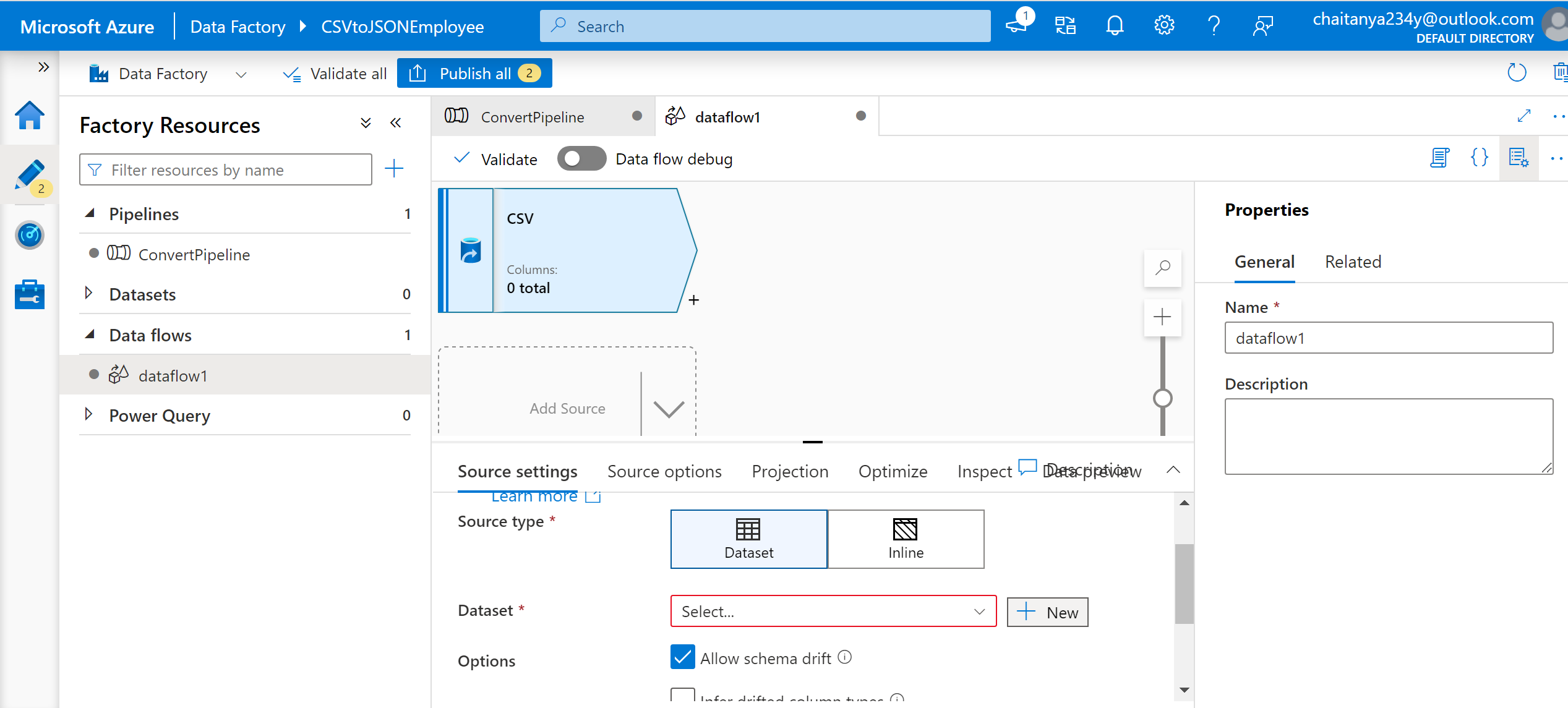The height and width of the screenshot is (708, 1568).
Task: Open the Source options tab
Action: point(664,471)
